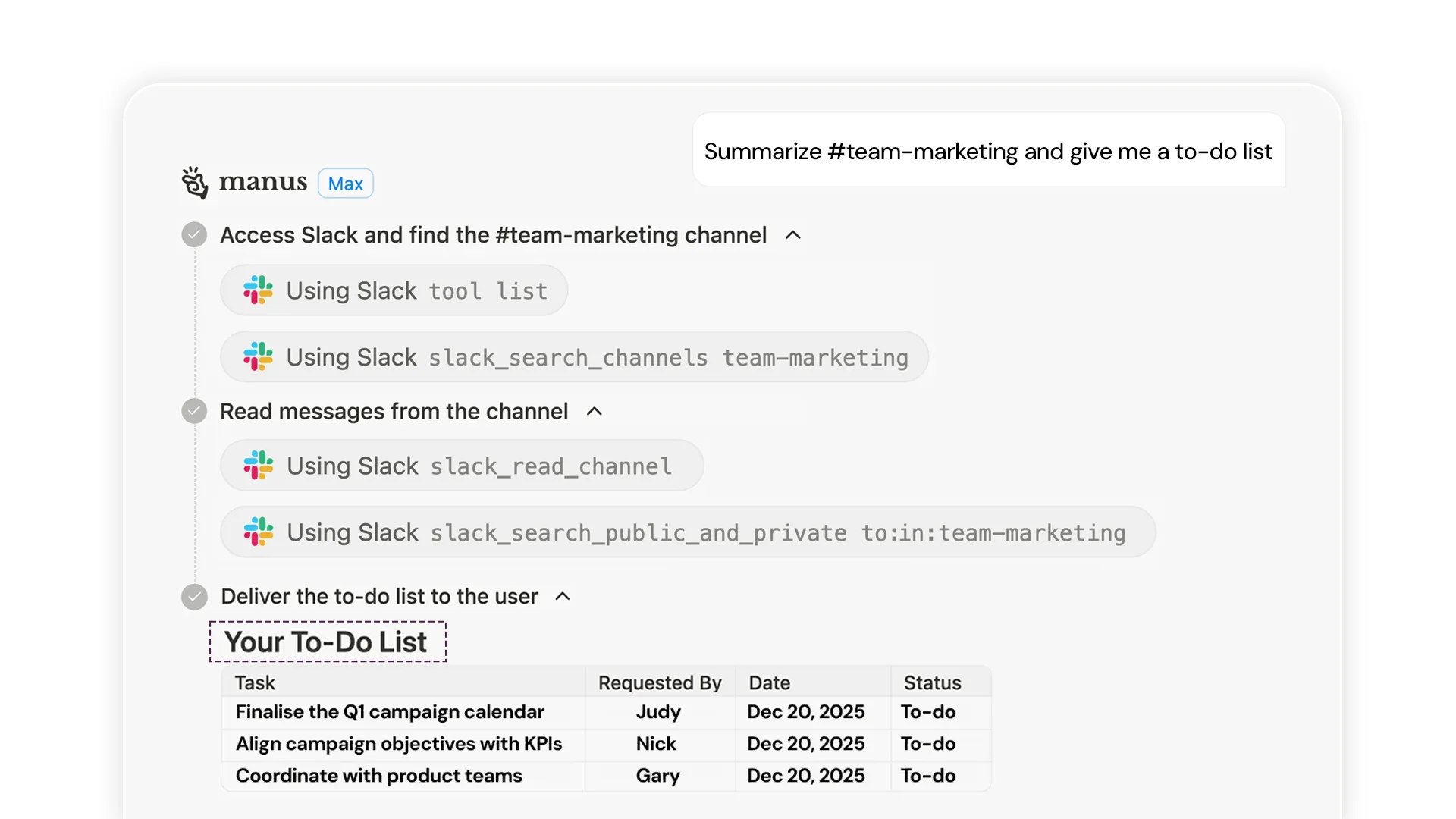This screenshot has width=1456, height=819.
Task: Collapse Deliver the to-do list chevron
Action: 563,597
